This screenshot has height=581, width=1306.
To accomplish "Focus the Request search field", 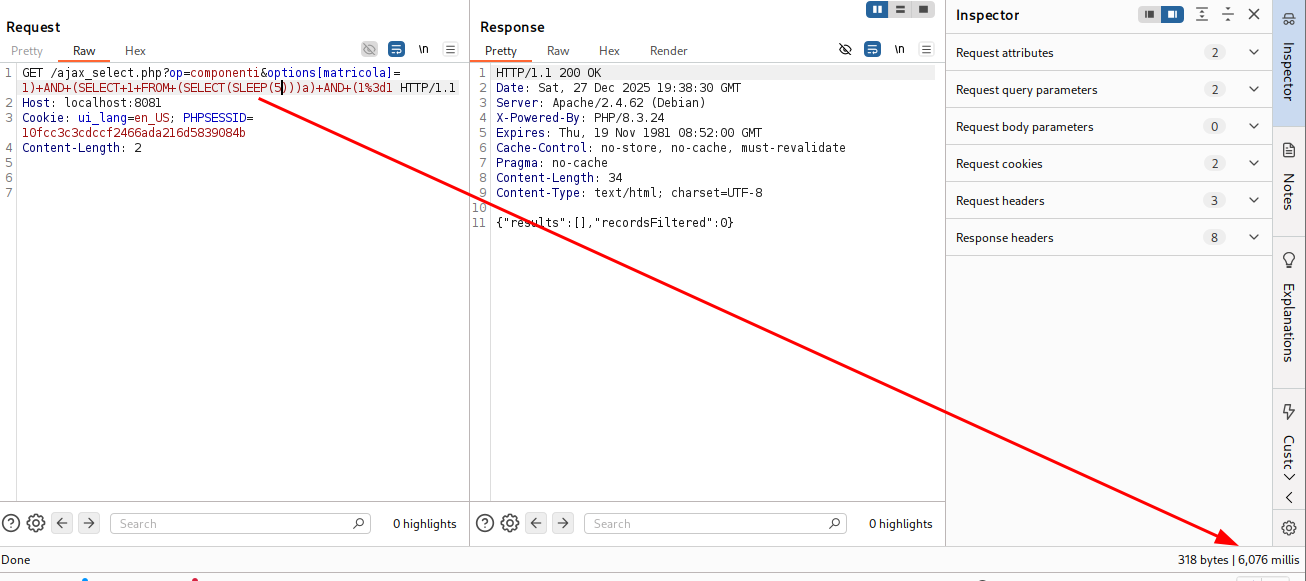I will point(240,523).
